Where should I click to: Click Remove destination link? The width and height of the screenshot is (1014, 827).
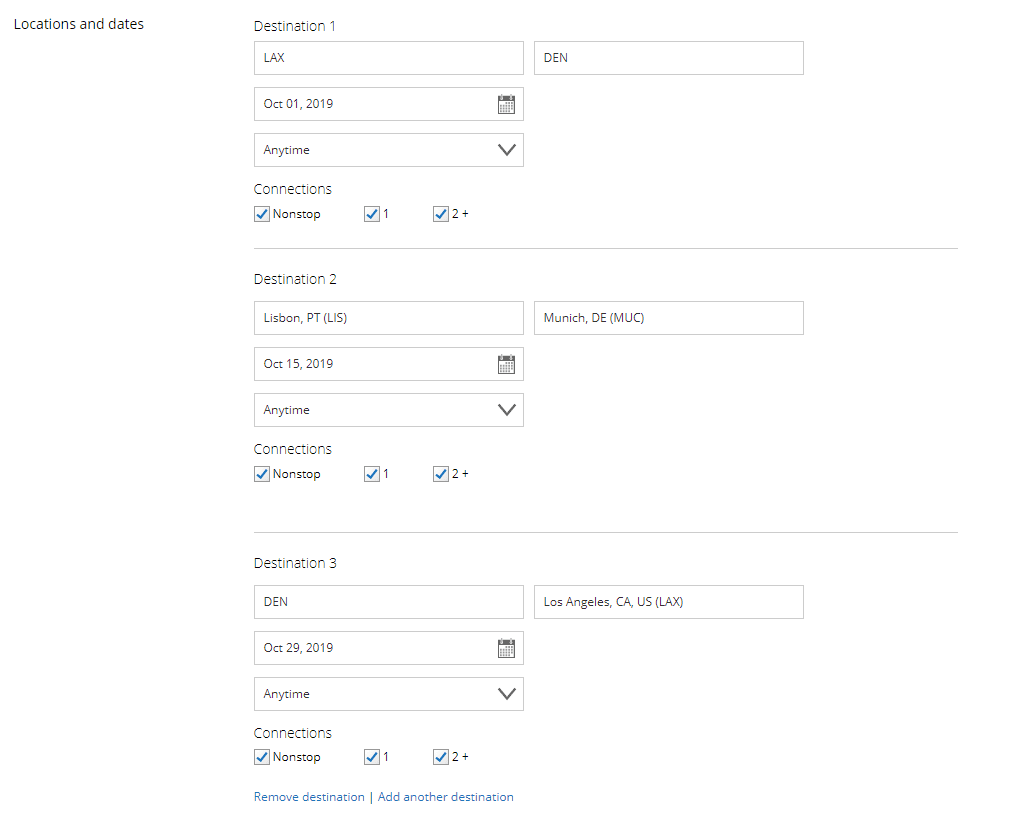point(309,797)
